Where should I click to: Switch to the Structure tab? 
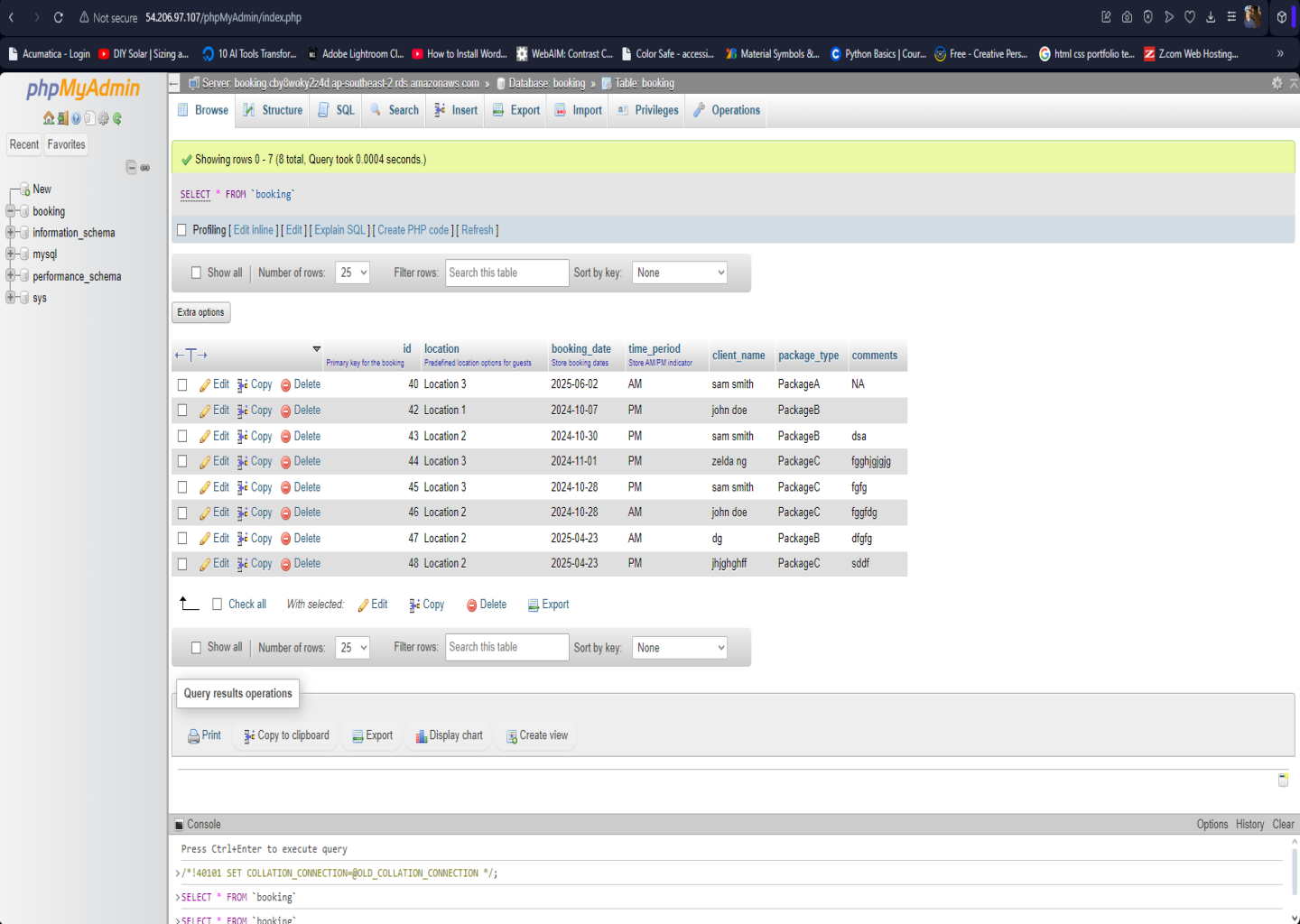273,110
